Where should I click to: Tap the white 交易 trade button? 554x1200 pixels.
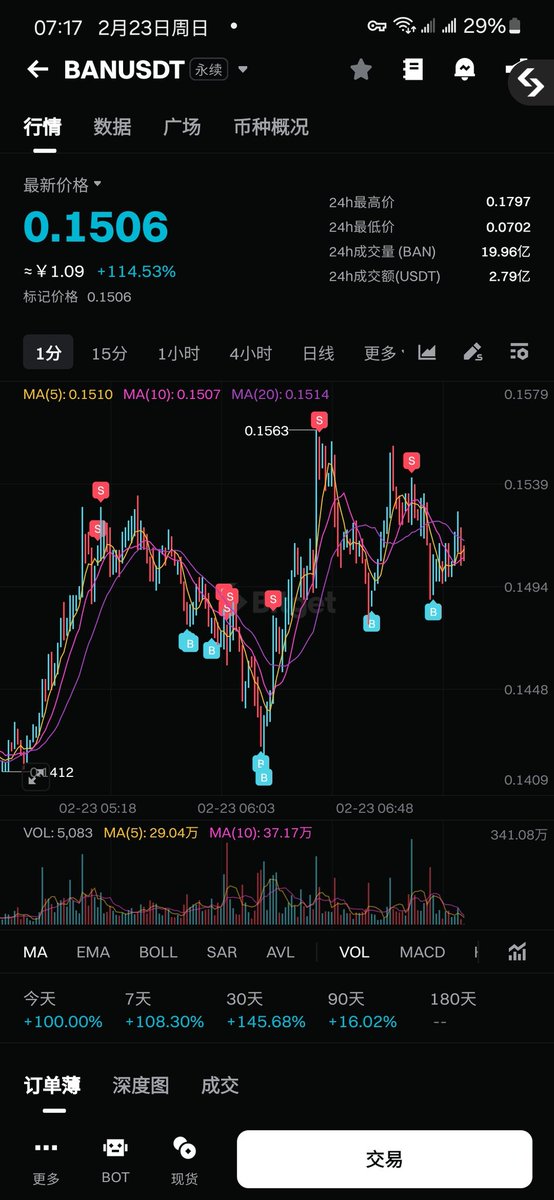(x=384, y=1159)
